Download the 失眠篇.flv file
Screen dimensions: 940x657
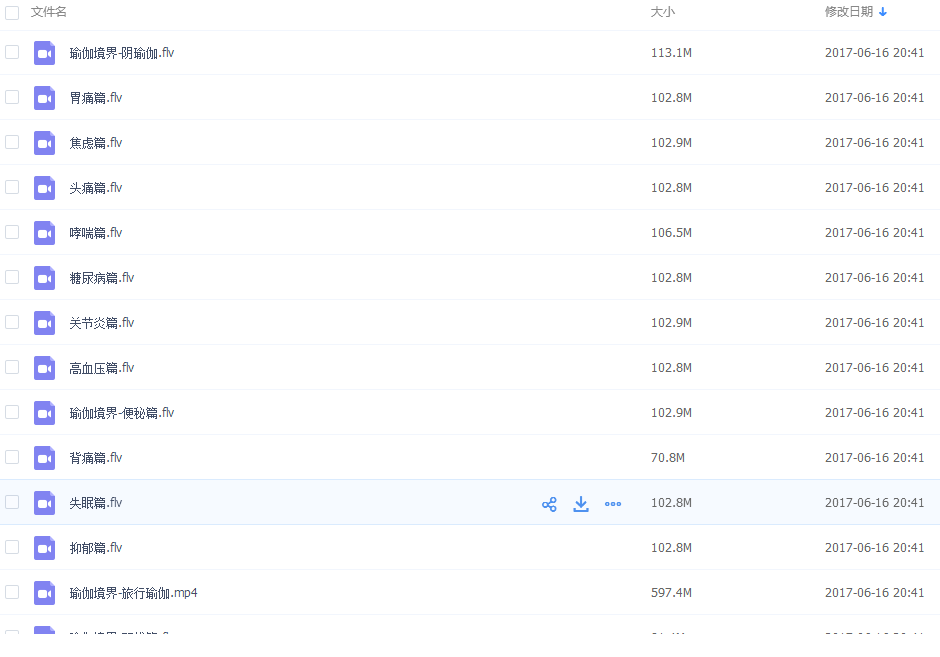581,504
